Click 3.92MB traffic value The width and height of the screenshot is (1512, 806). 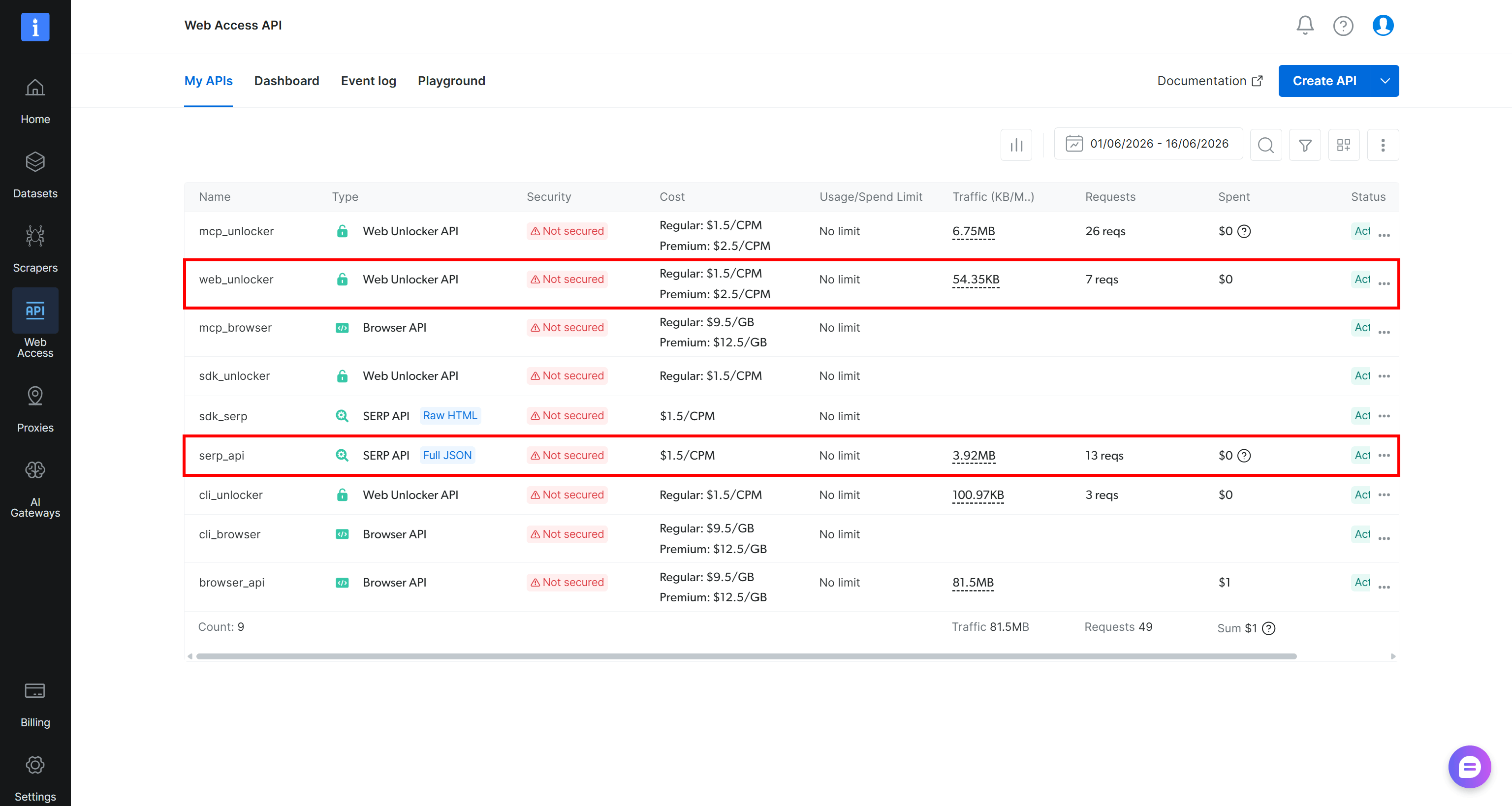pyautogui.click(x=974, y=455)
